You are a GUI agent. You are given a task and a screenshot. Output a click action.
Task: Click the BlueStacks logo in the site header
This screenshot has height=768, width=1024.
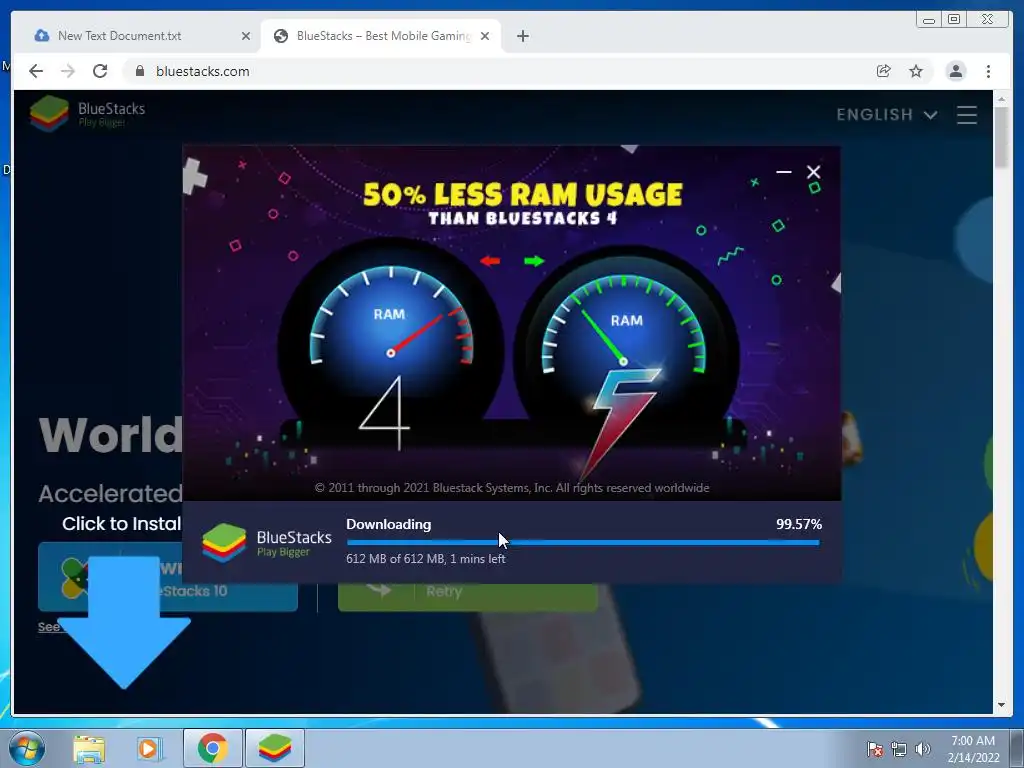click(88, 114)
